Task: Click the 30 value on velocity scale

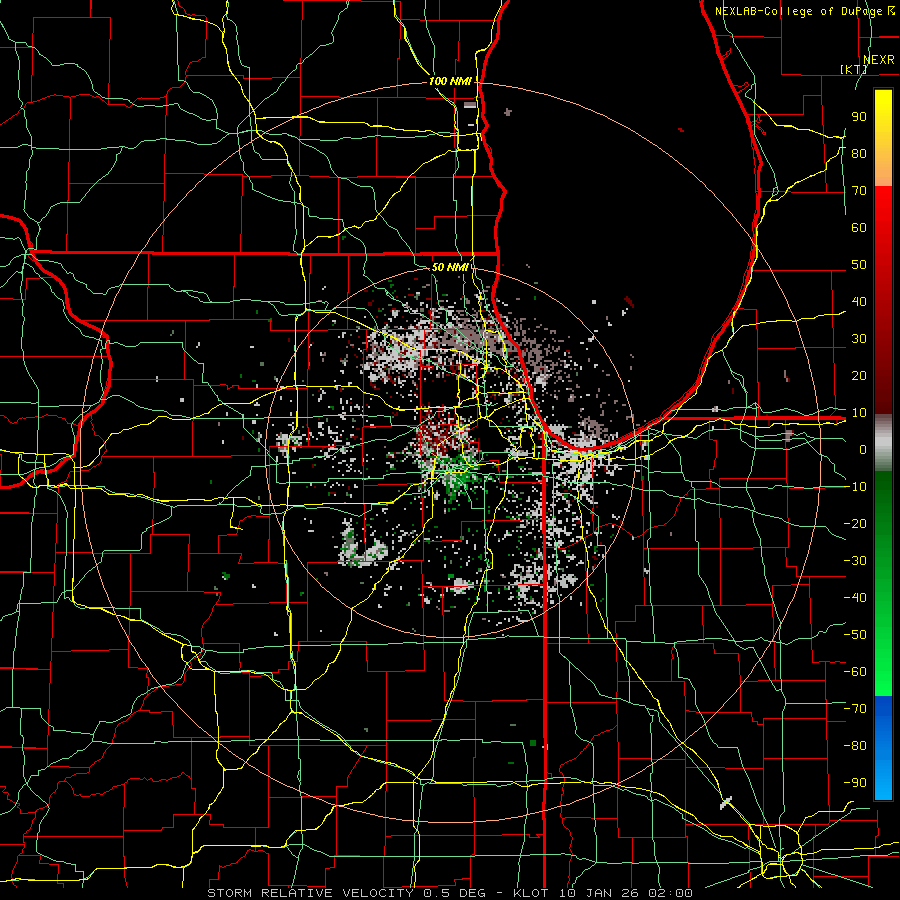Action: coord(859,339)
